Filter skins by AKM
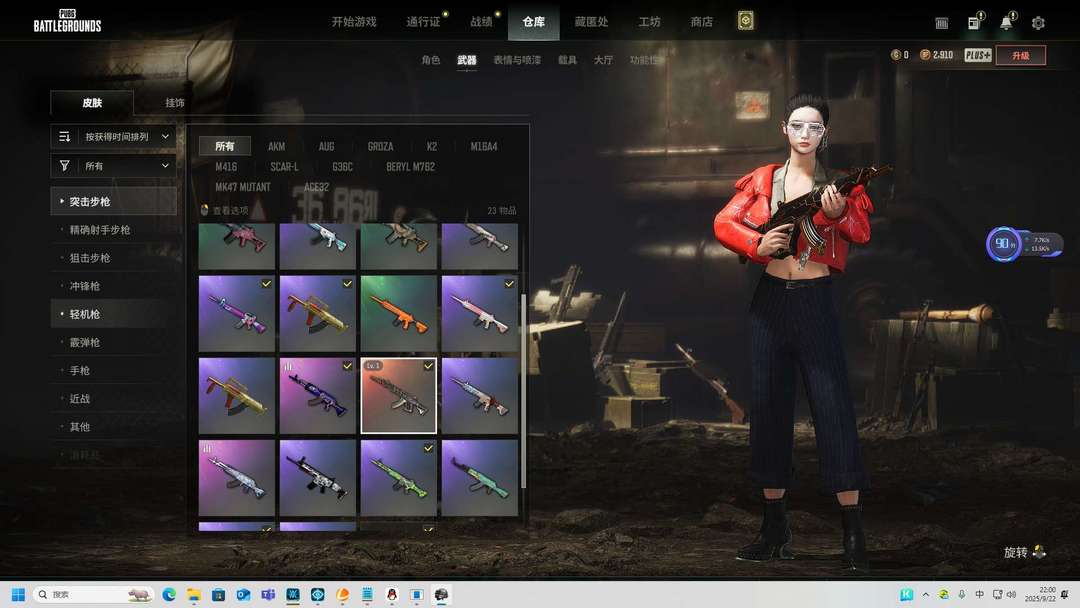The height and width of the screenshot is (608, 1080). click(277, 147)
